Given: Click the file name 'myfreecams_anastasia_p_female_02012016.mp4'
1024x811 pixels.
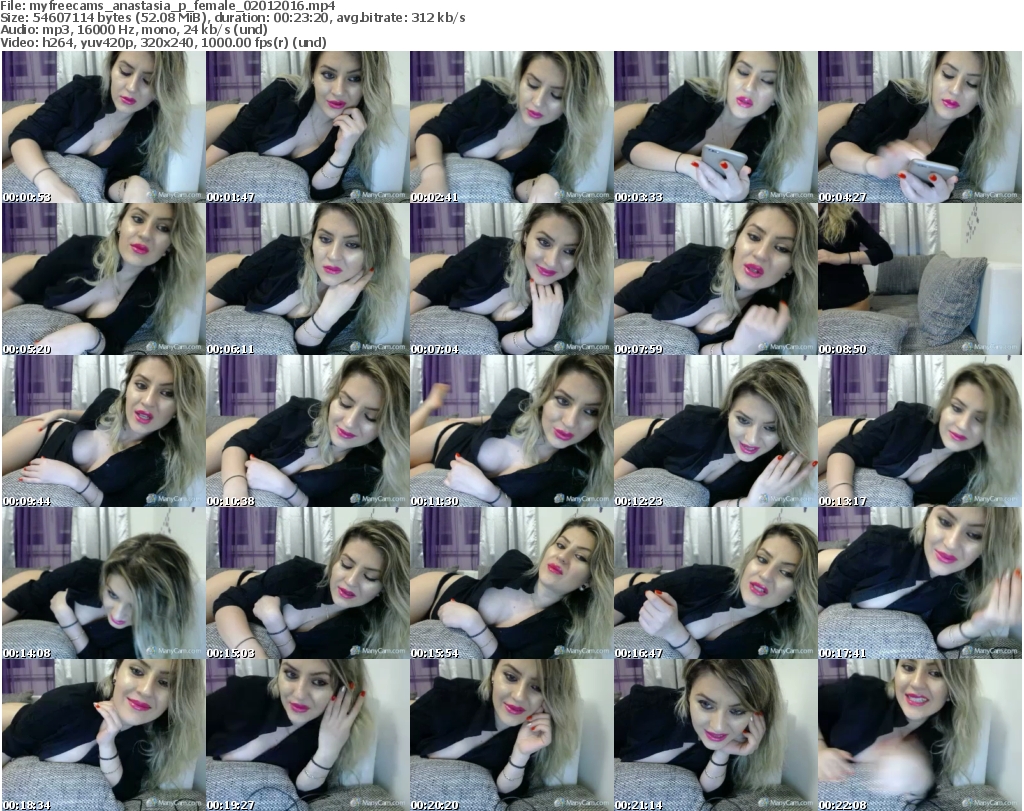Looking at the screenshot, I should 182,6.
